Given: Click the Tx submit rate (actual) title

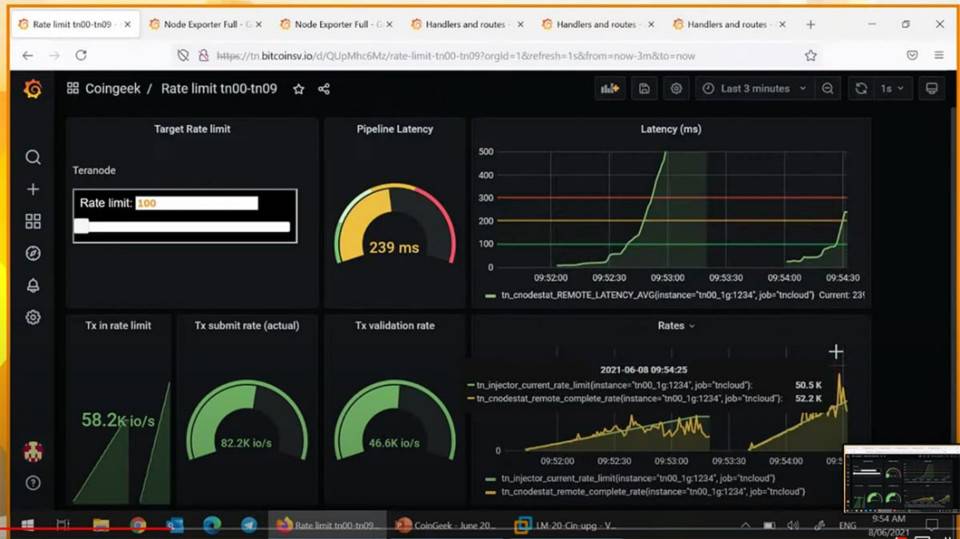Looking at the screenshot, I should point(247,326).
